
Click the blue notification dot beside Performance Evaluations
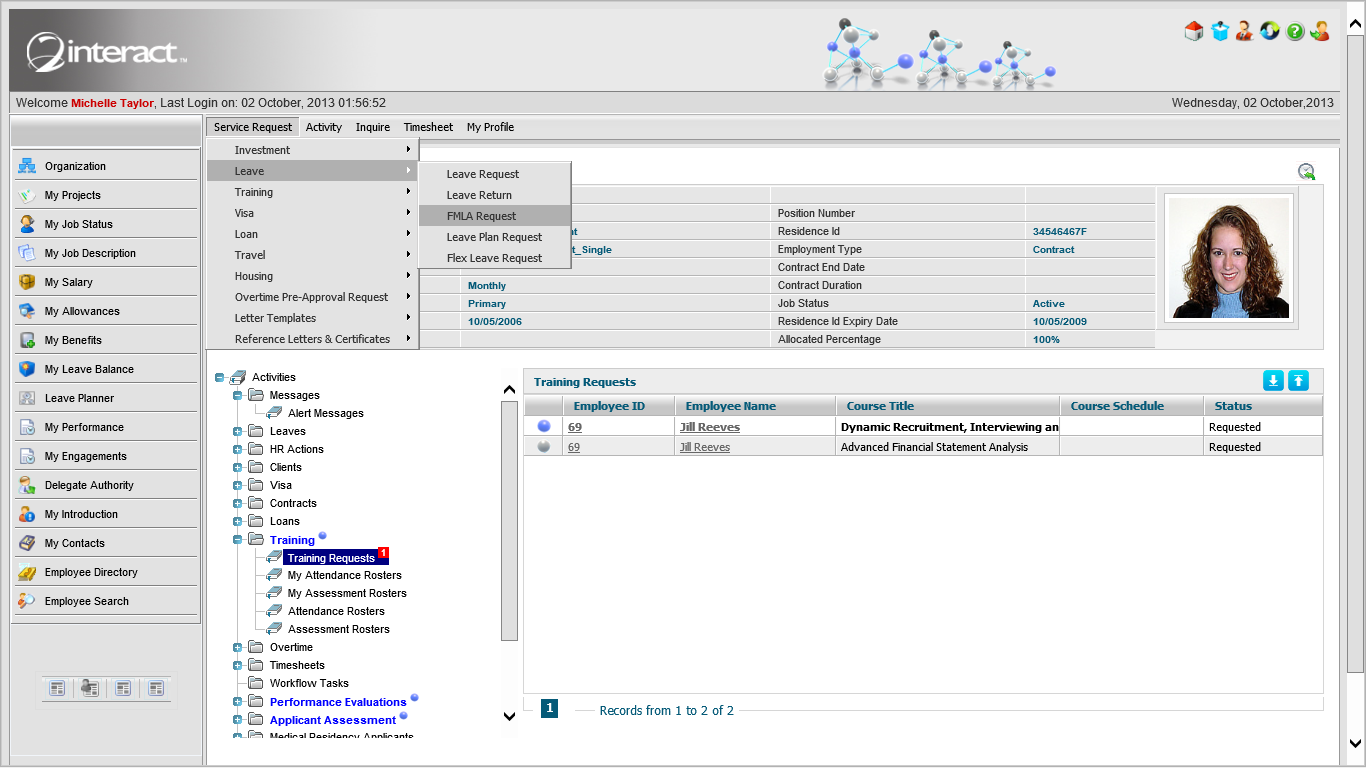(x=414, y=698)
